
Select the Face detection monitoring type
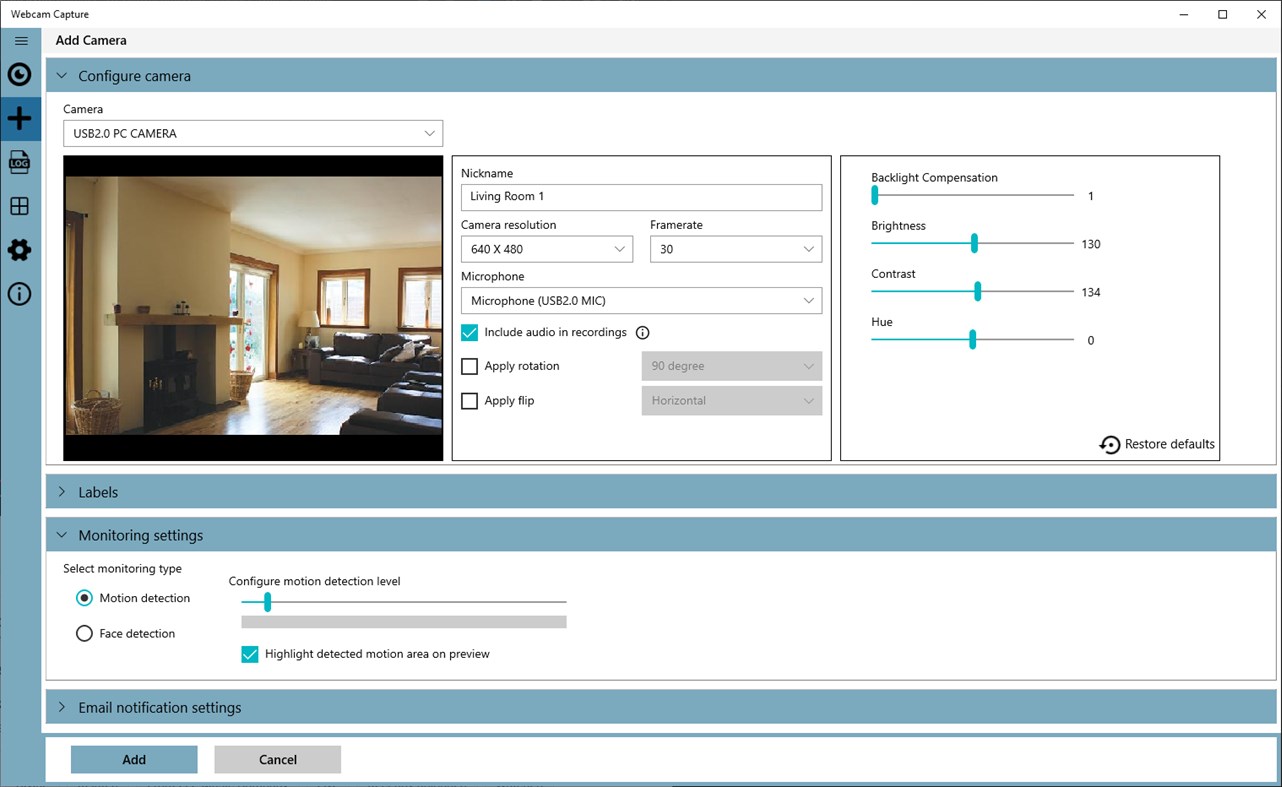[84, 633]
